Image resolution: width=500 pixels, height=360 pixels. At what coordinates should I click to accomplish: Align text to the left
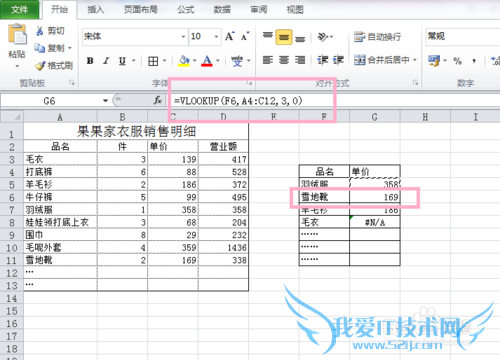coord(268,60)
